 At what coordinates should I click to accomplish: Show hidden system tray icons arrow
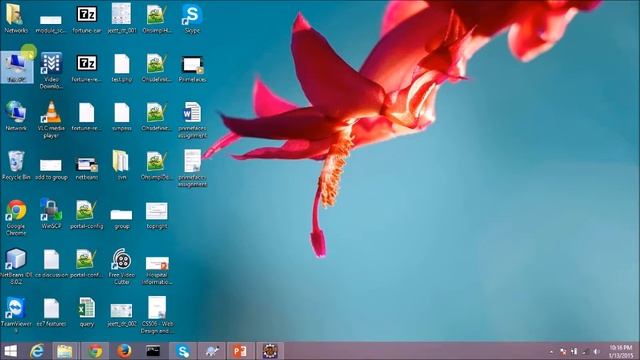click(x=551, y=351)
